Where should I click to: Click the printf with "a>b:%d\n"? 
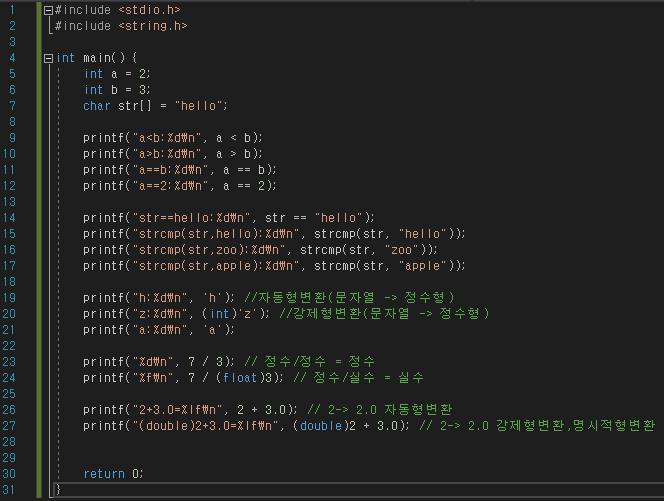[173, 154]
